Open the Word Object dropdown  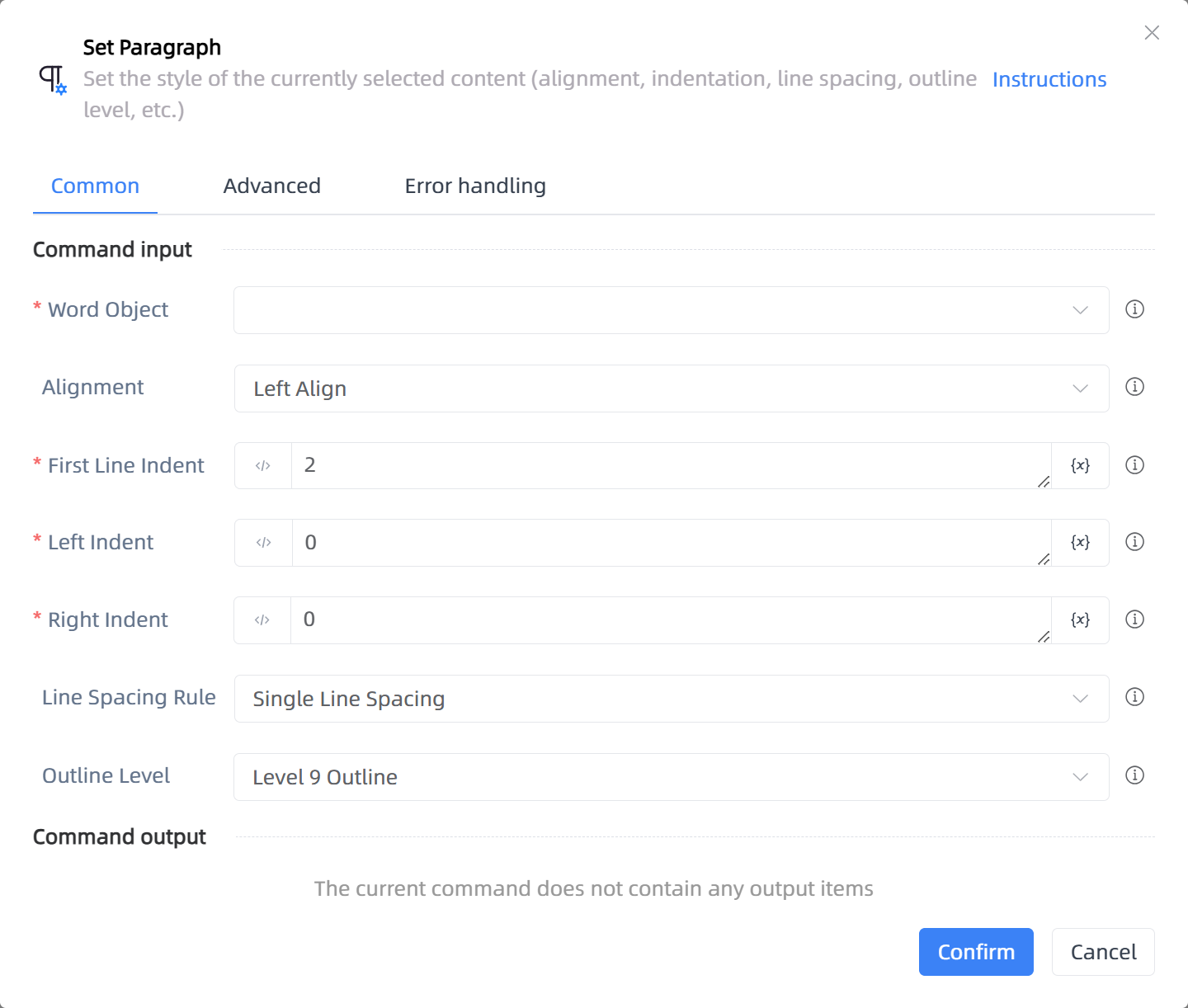[671, 310]
